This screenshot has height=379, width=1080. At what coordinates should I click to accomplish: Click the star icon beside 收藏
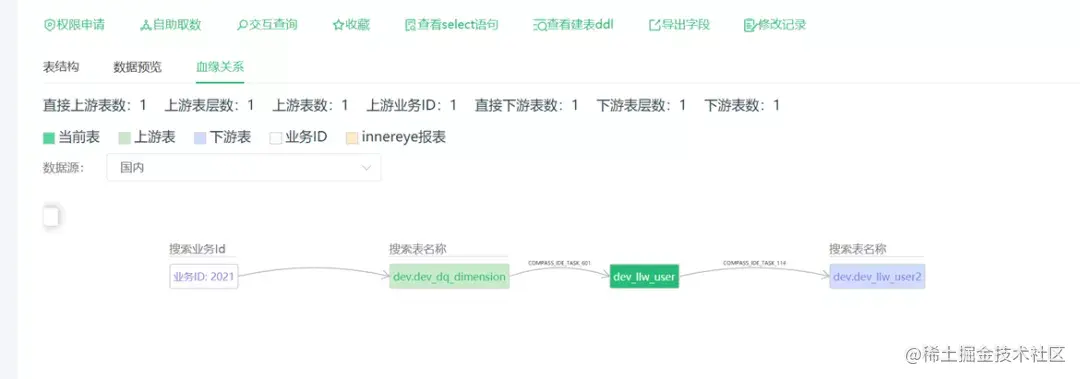click(338, 25)
